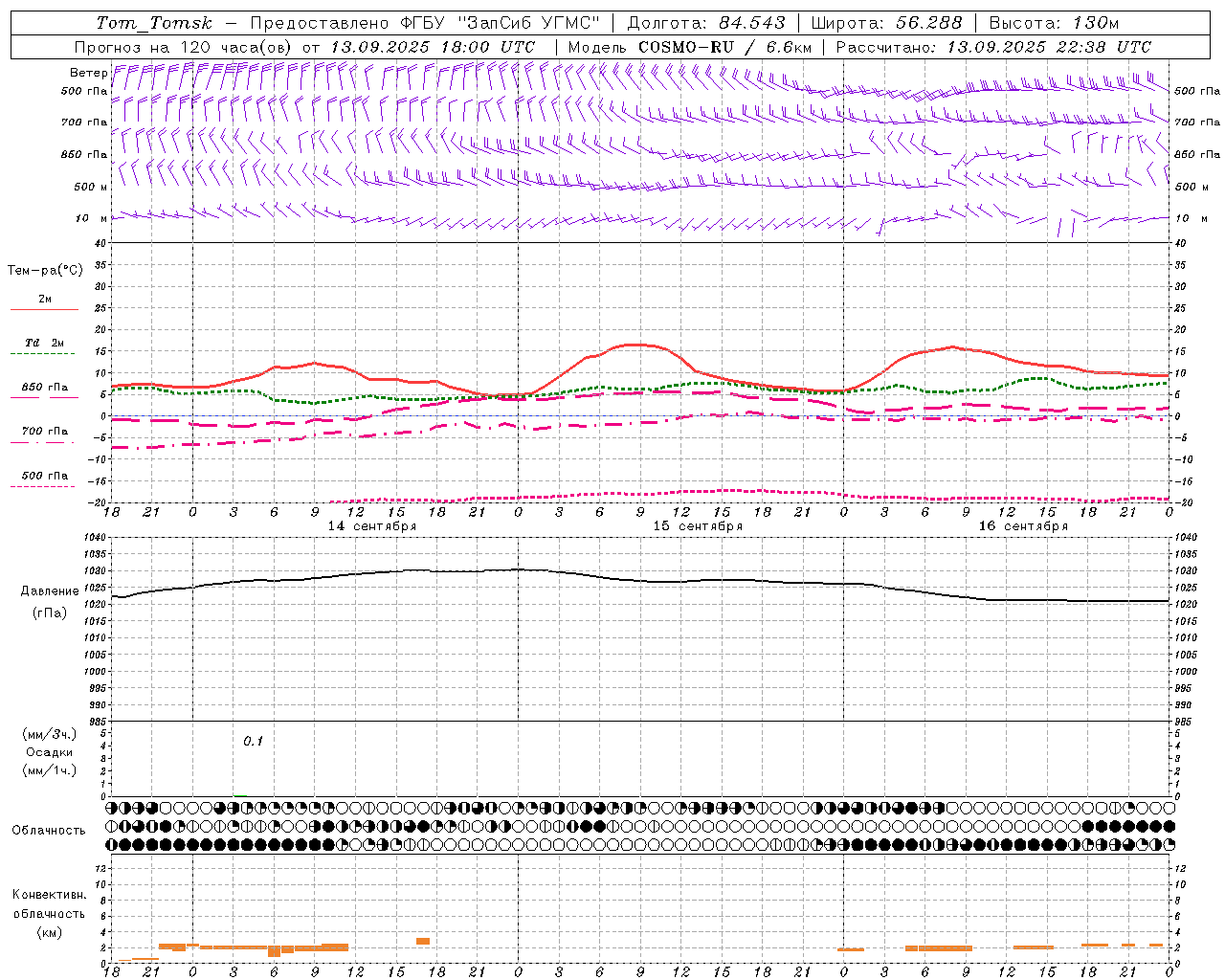The width and height of the screenshot is (1225, 980).
Task: Click the Осадки panel label
Action: click(50, 753)
